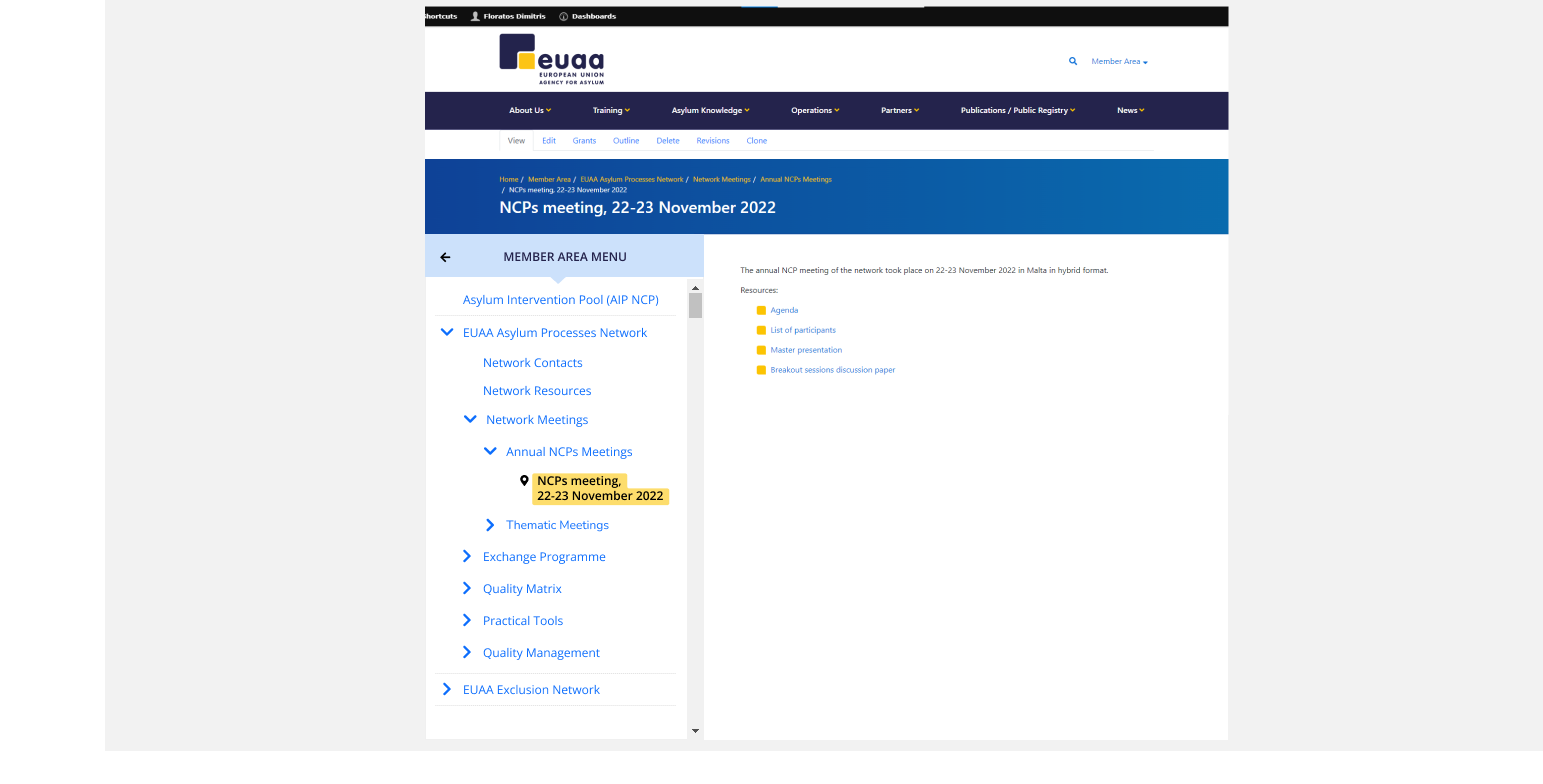The height and width of the screenshot is (784, 1543).
Task: Collapse the Annual NCPs Meetings section
Action: click(490, 451)
